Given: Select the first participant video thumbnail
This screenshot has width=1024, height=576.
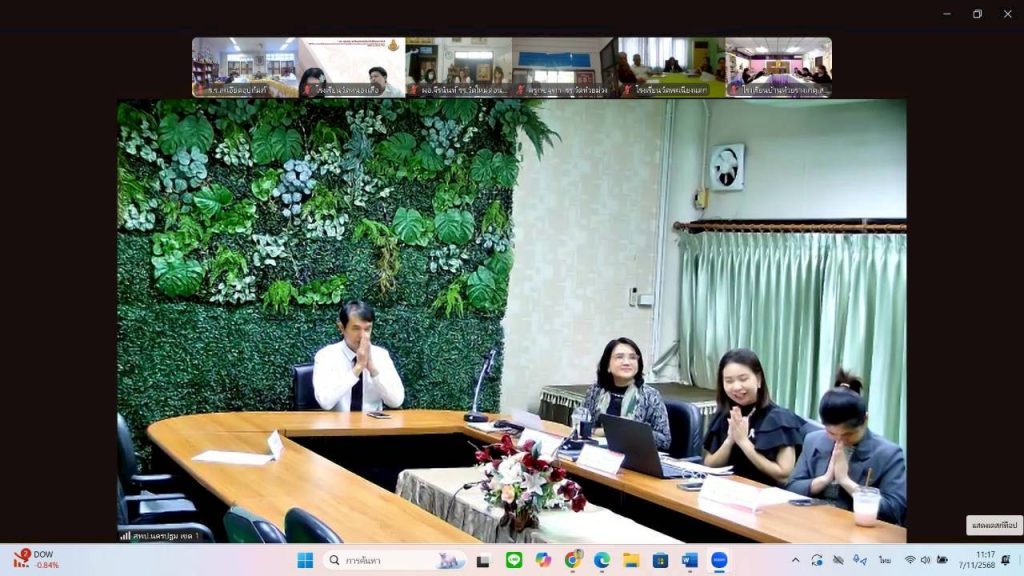Looking at the screenshot, I should point(245,67).
